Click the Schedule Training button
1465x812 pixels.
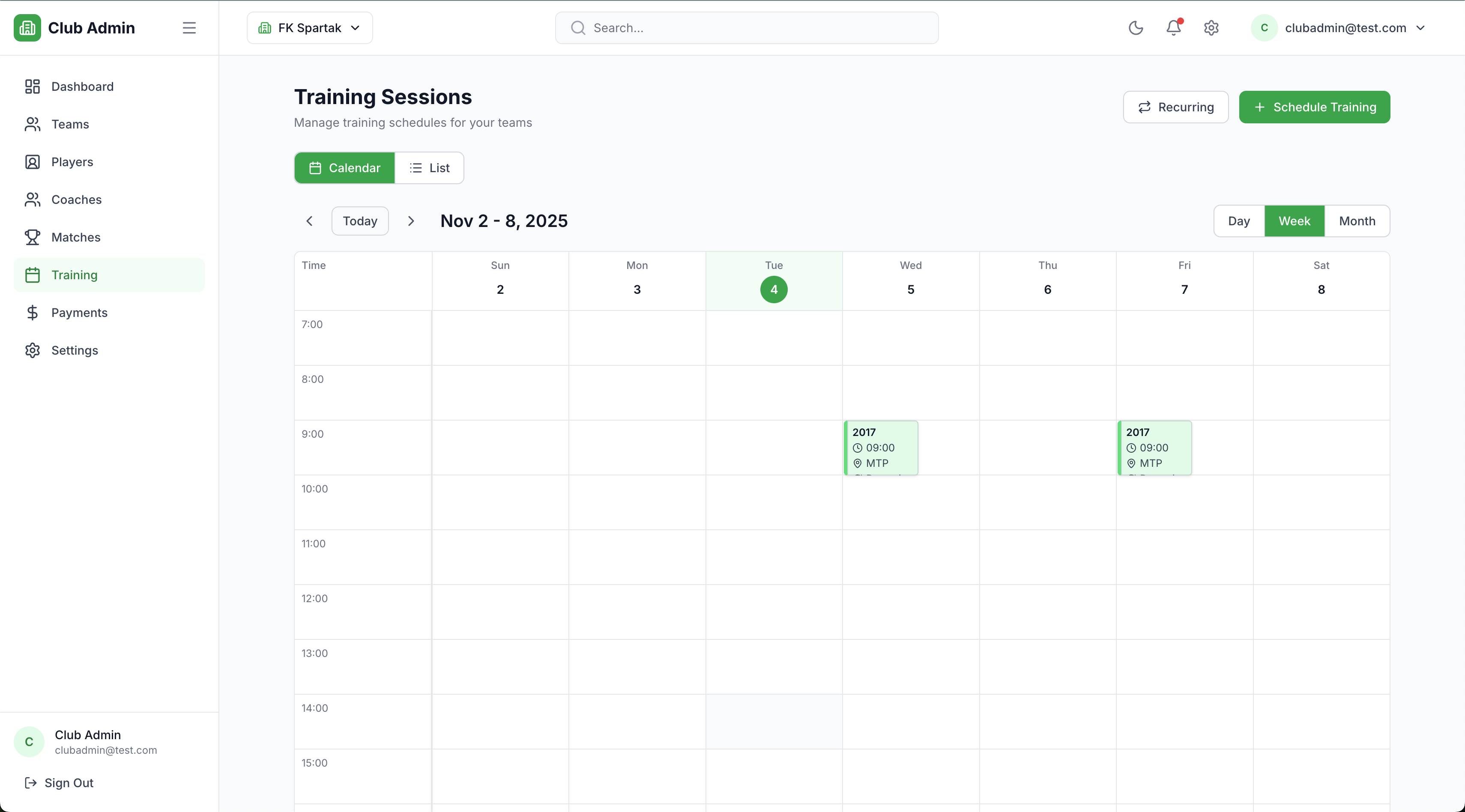1314,107
